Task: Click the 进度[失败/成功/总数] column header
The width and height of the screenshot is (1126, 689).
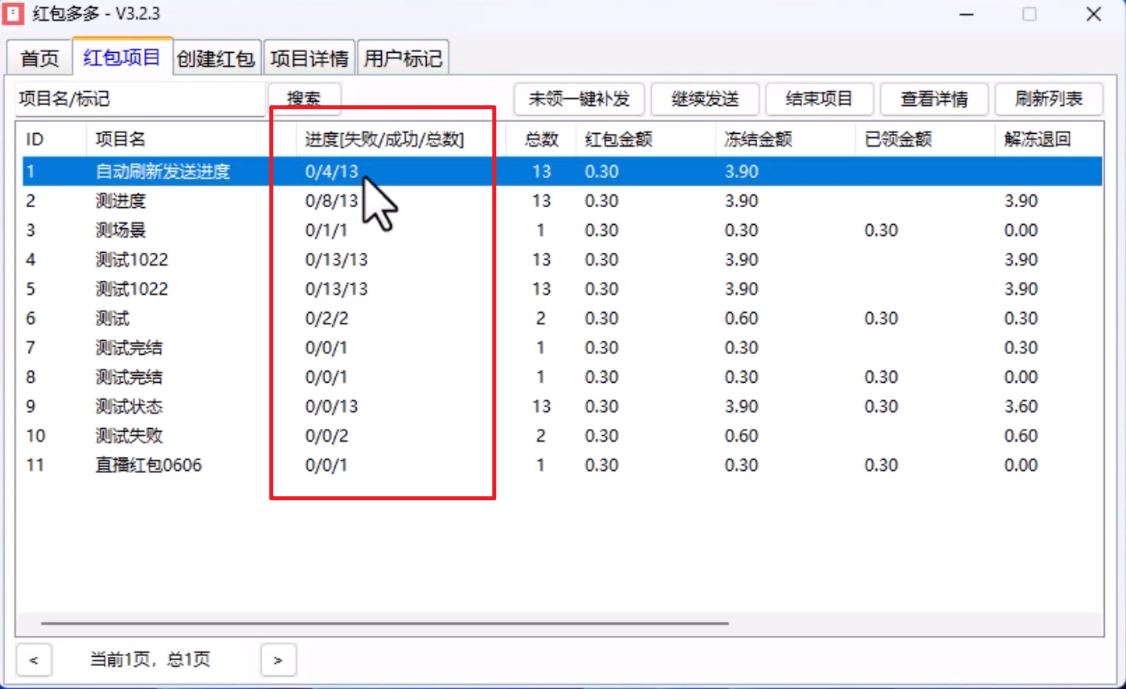Action: point(385,140)
